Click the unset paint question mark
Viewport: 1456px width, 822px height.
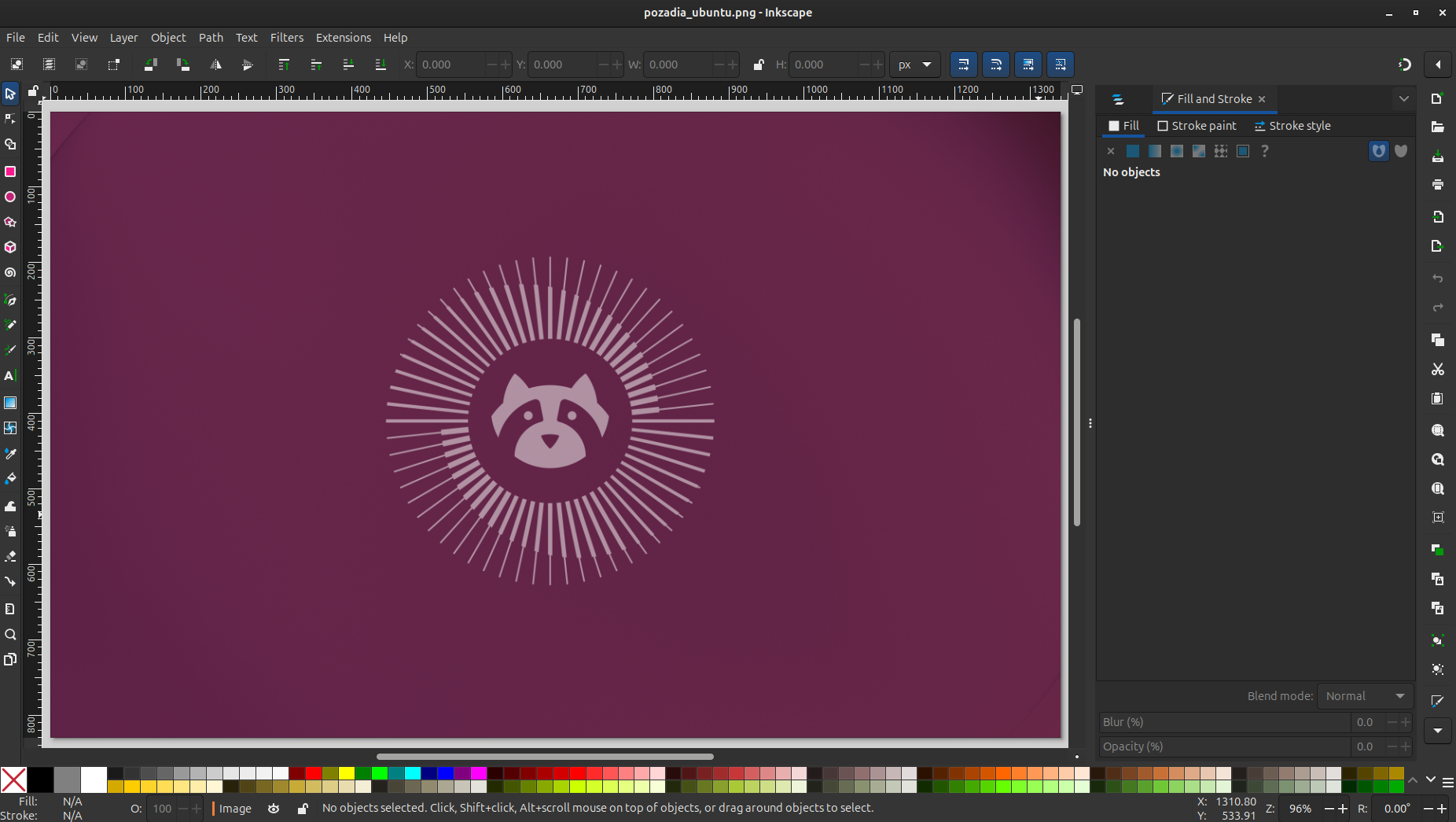tap(1265, 151)
